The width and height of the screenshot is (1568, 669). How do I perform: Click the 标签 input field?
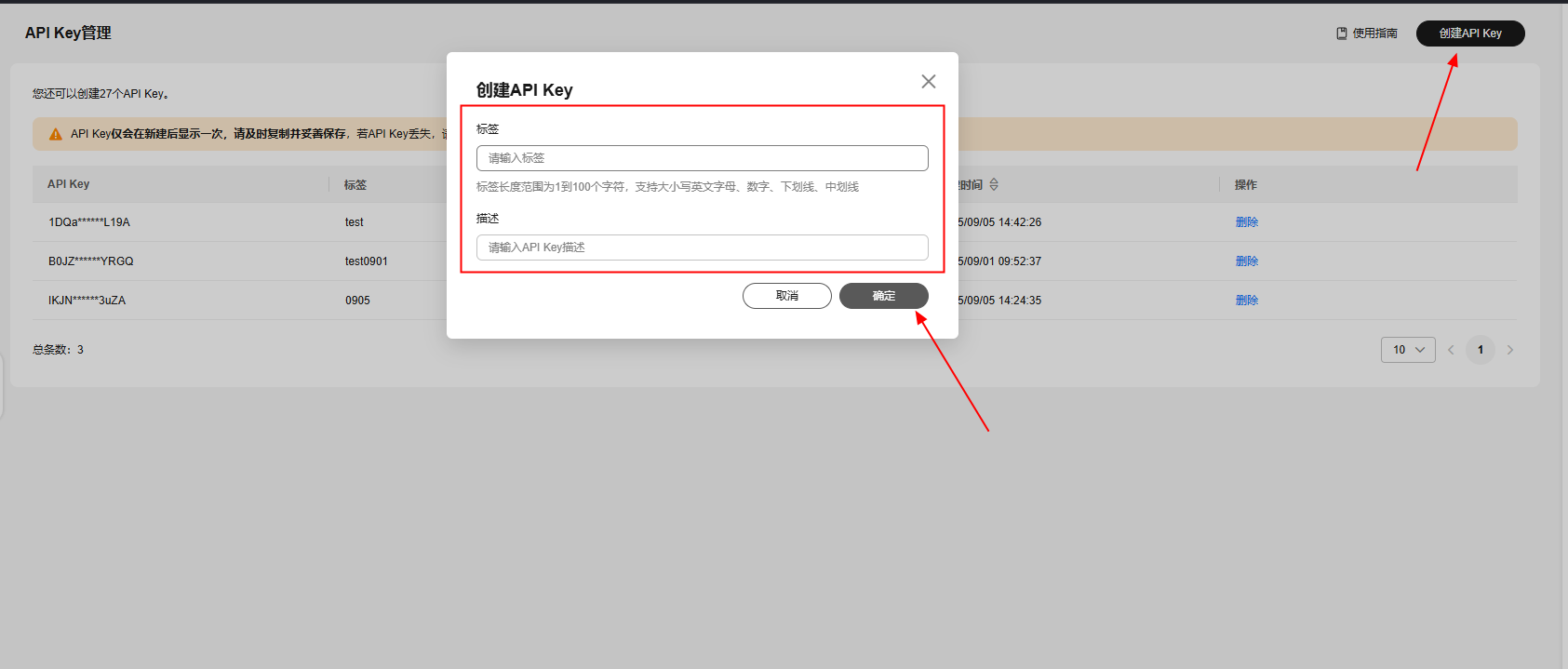[703, 158]
